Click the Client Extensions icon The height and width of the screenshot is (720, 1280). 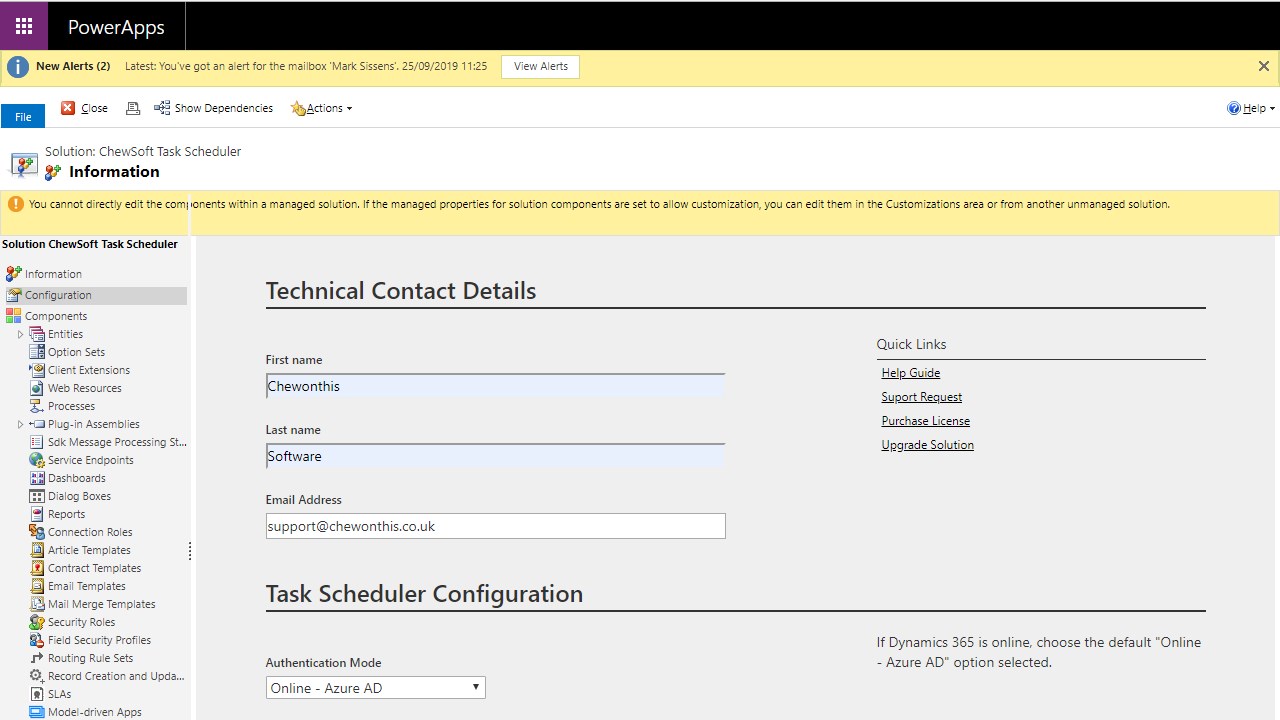[x=37, y=370]
